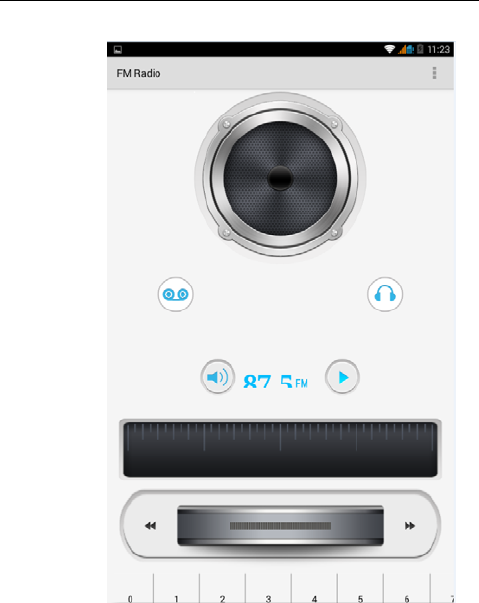Select preset channel slot 6

click(406, 588)
